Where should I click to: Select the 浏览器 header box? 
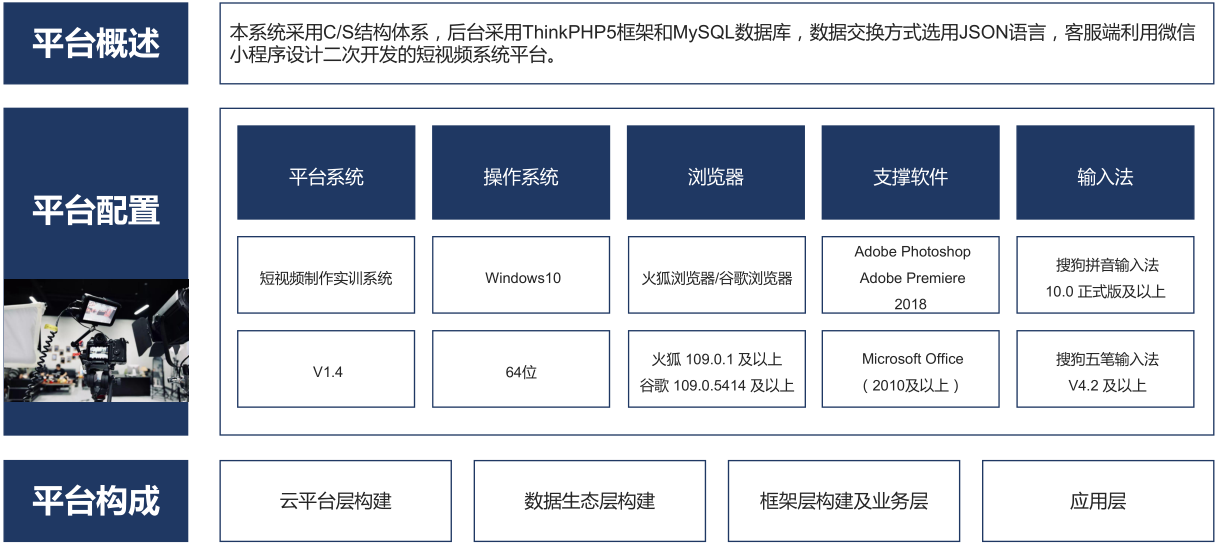click(x=716, y=172)
